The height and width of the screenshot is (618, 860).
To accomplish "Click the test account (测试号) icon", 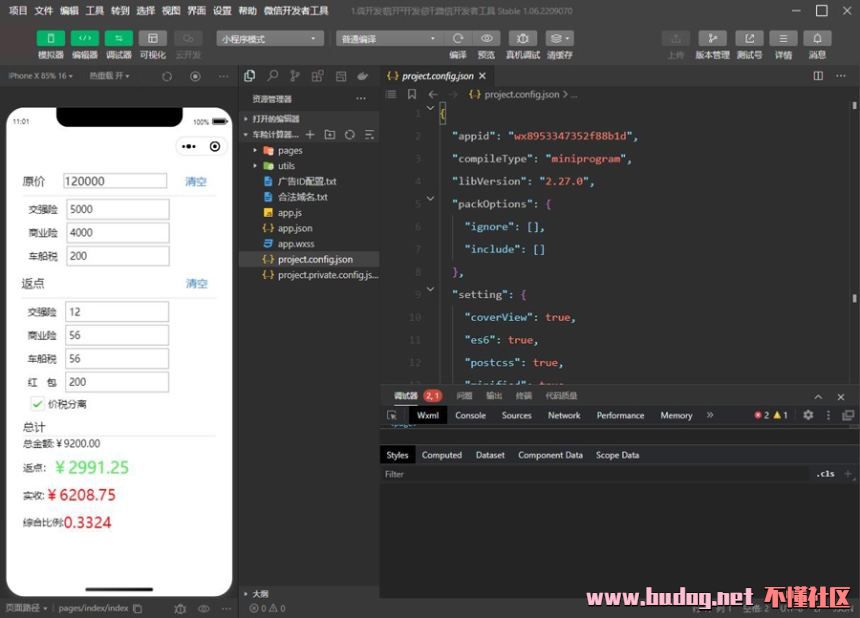I will [x=749, y=38].
